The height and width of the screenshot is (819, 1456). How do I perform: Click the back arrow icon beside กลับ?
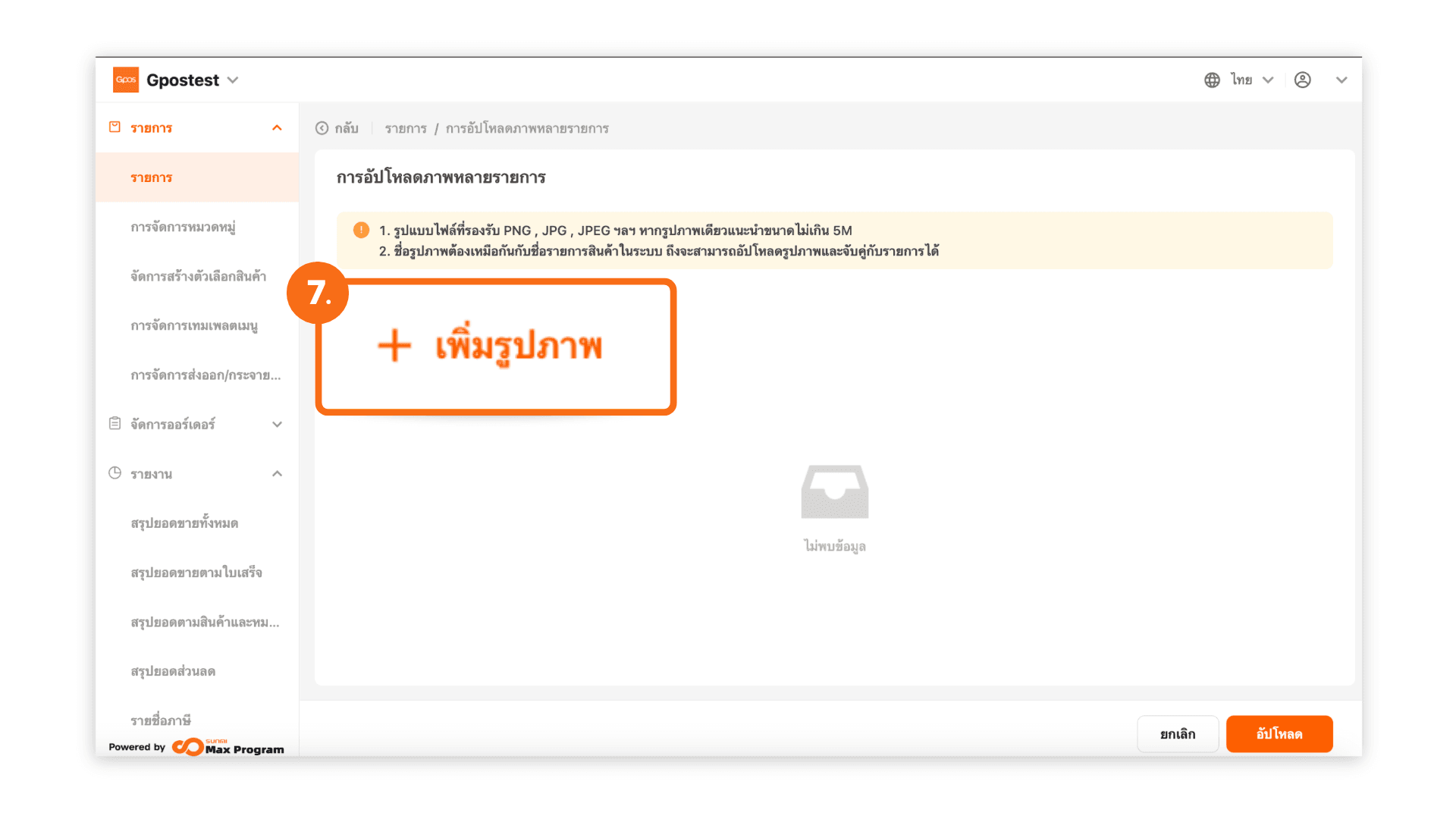[322, 128]
